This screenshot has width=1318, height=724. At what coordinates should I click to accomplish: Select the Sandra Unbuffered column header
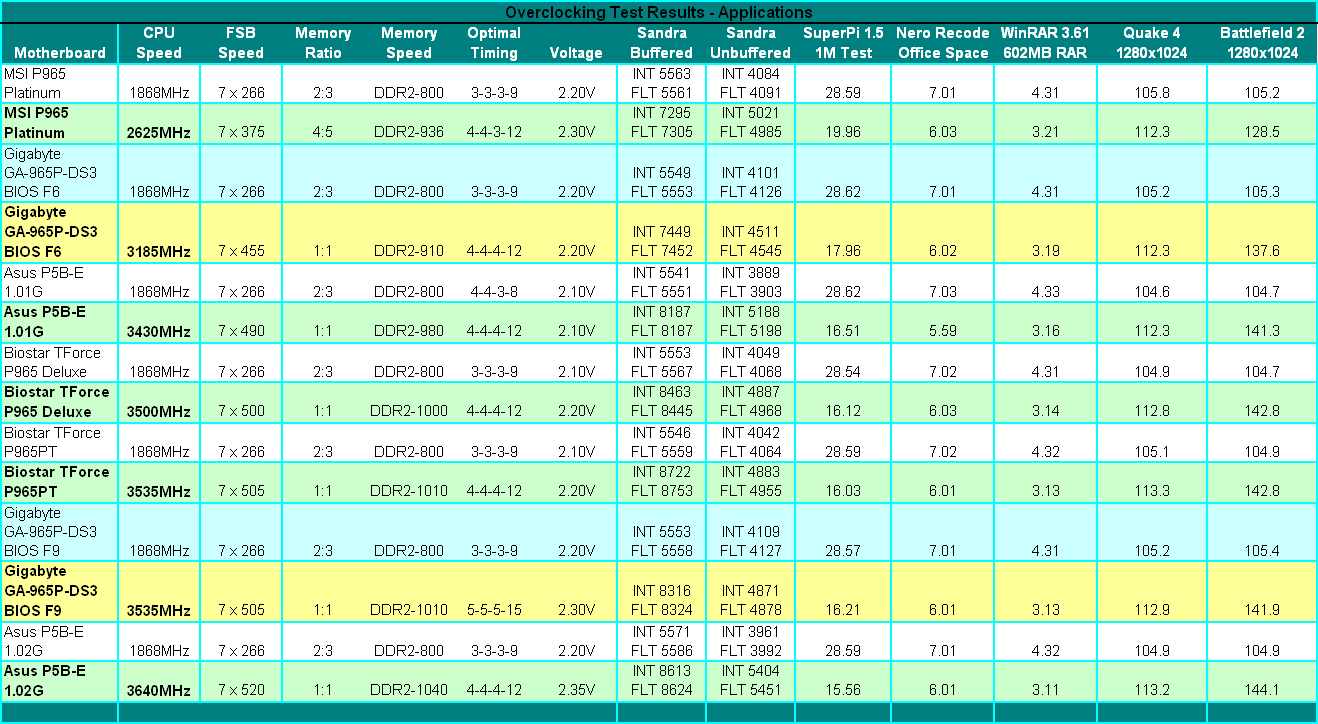tap(750, 43)
